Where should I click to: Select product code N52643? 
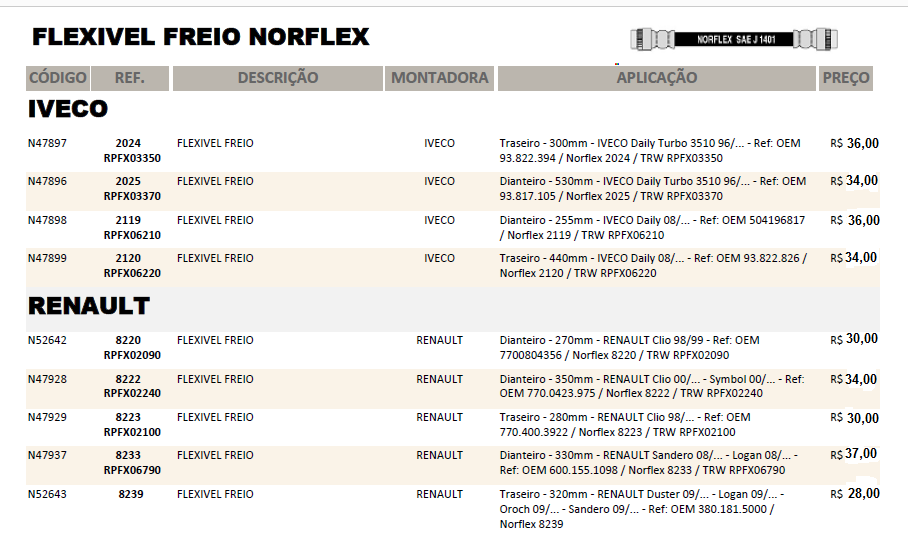pos(48,494)
